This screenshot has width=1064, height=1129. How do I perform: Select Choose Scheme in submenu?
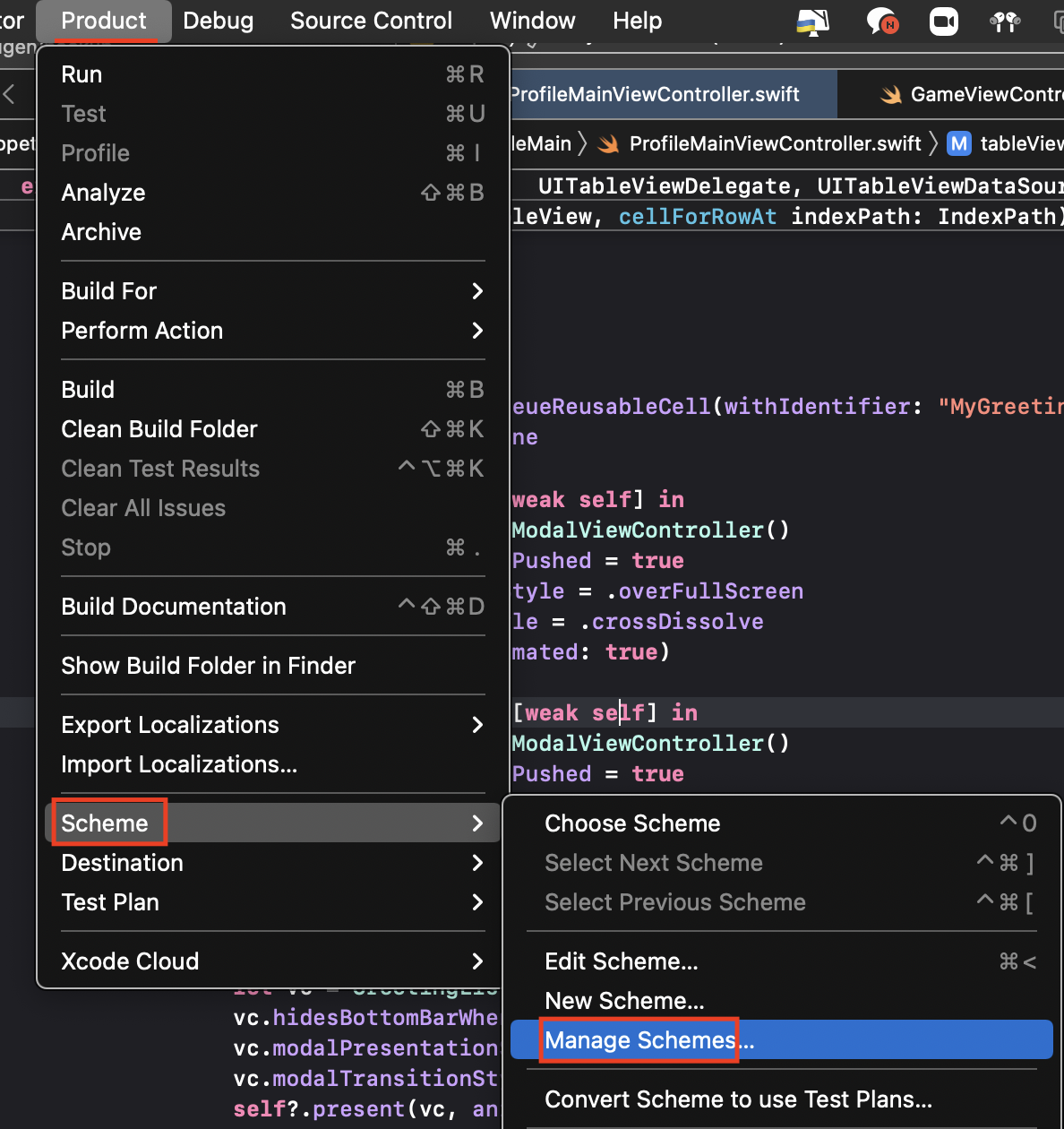782,823
